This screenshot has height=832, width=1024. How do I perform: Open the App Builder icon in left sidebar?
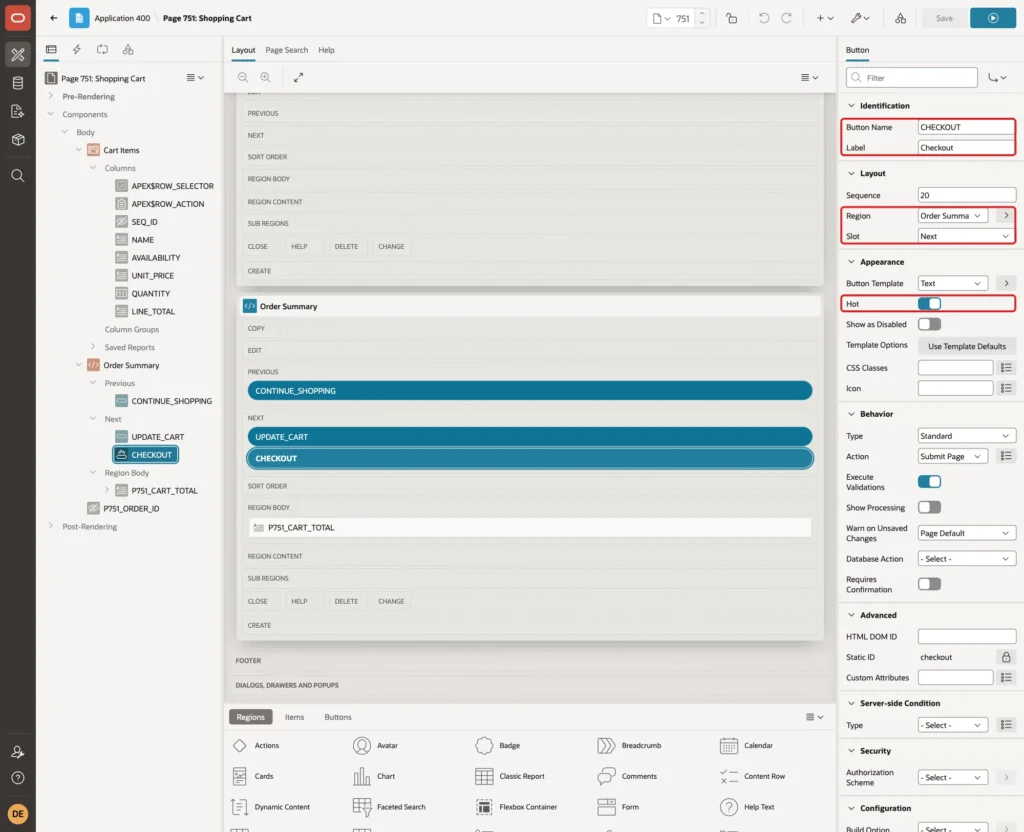[x=18, y=54]
